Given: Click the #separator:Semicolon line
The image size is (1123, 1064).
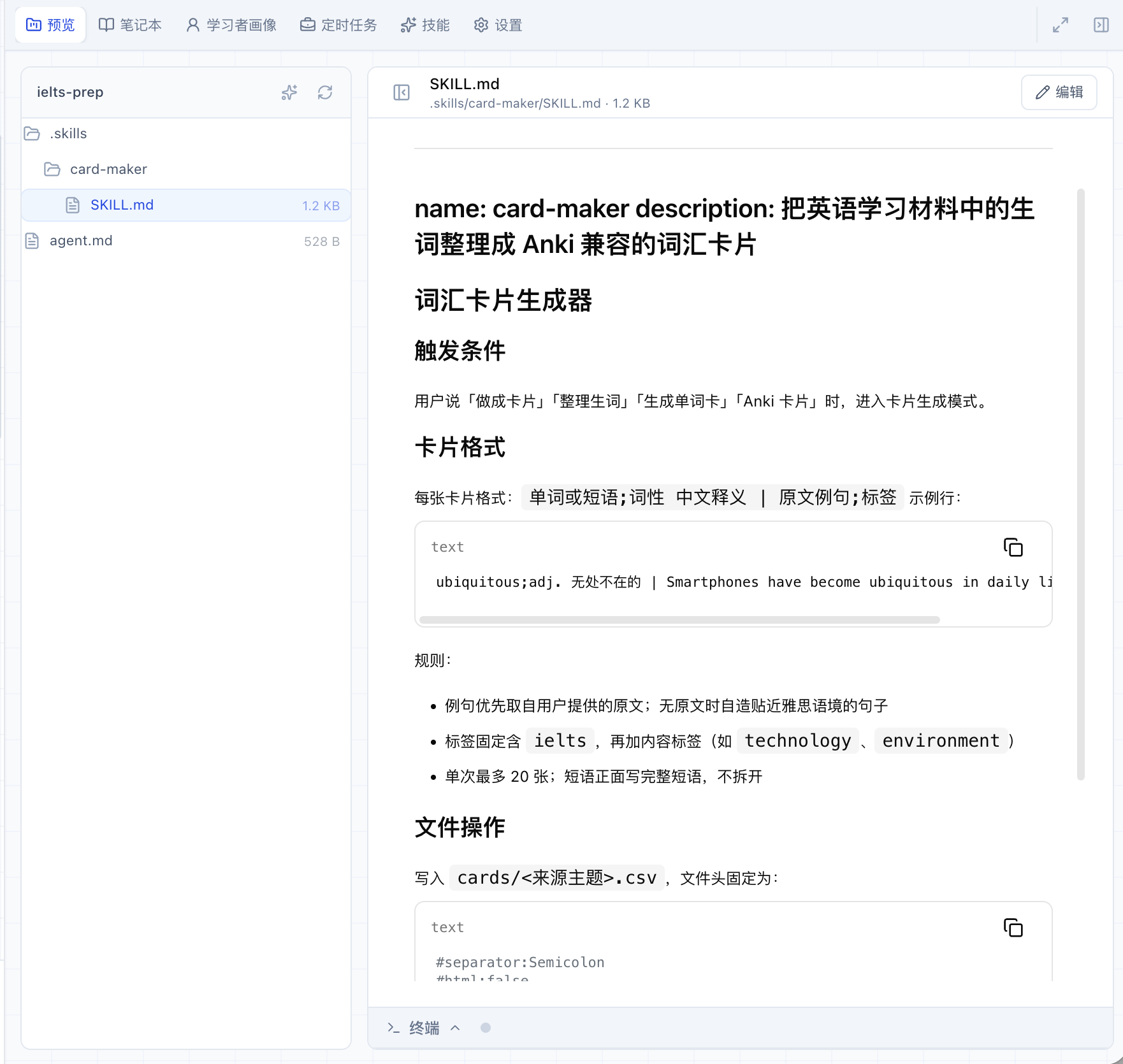Looking at the screenshot, I should click(520, 962).
